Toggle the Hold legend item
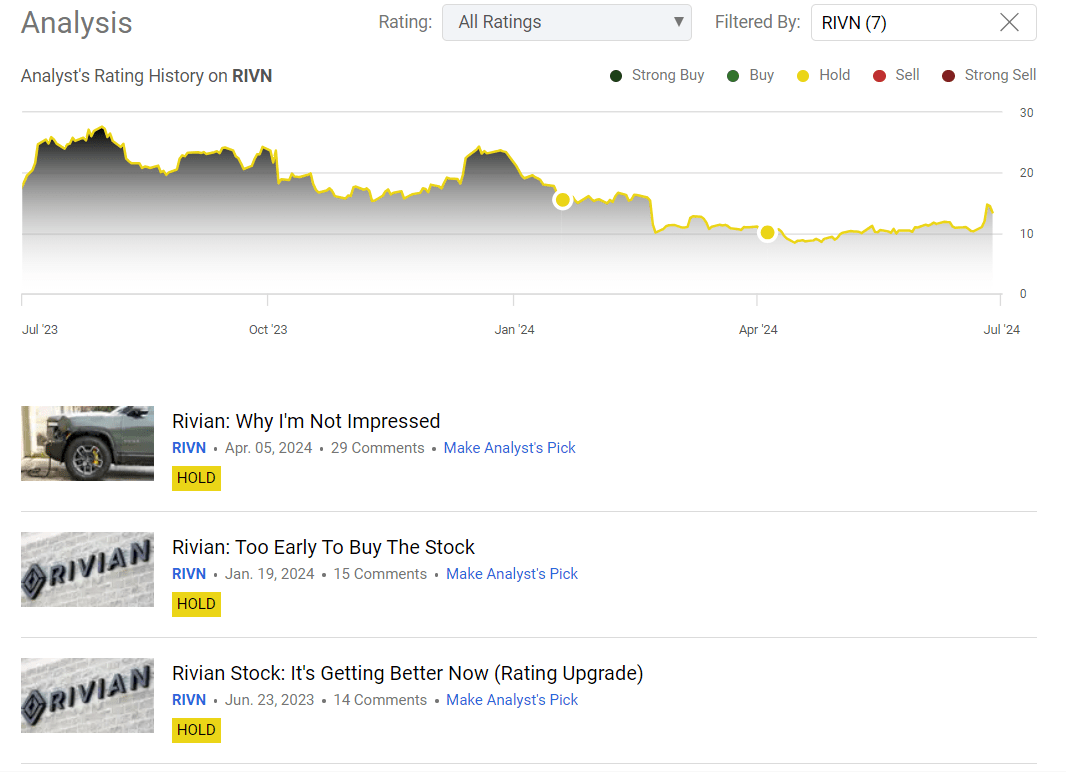Image resolution: width=1066 pixels, height=772 pixels. 823,75
